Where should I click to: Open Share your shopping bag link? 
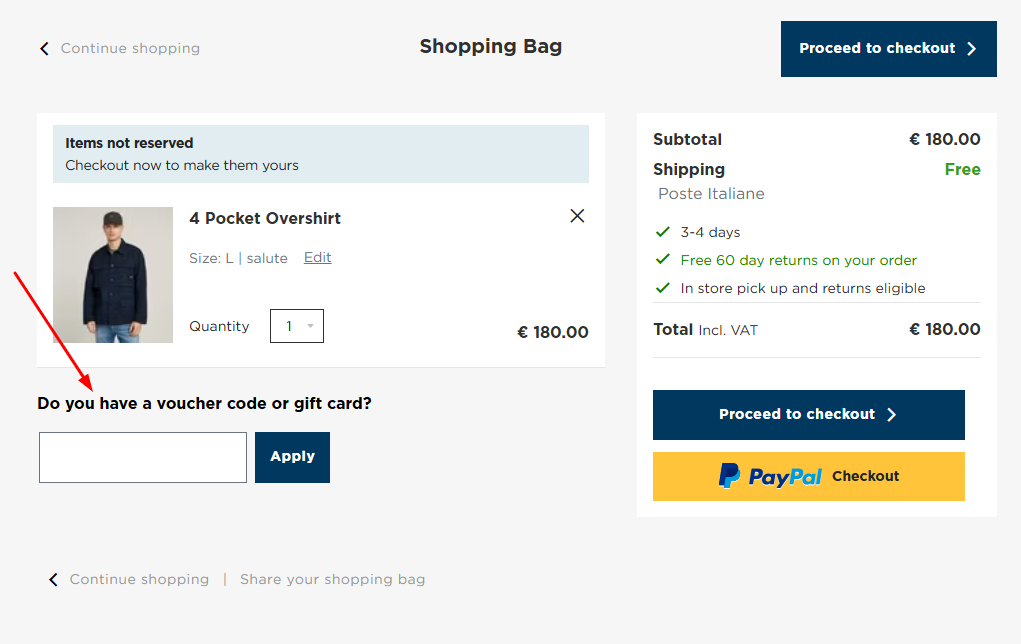(332, 579)
